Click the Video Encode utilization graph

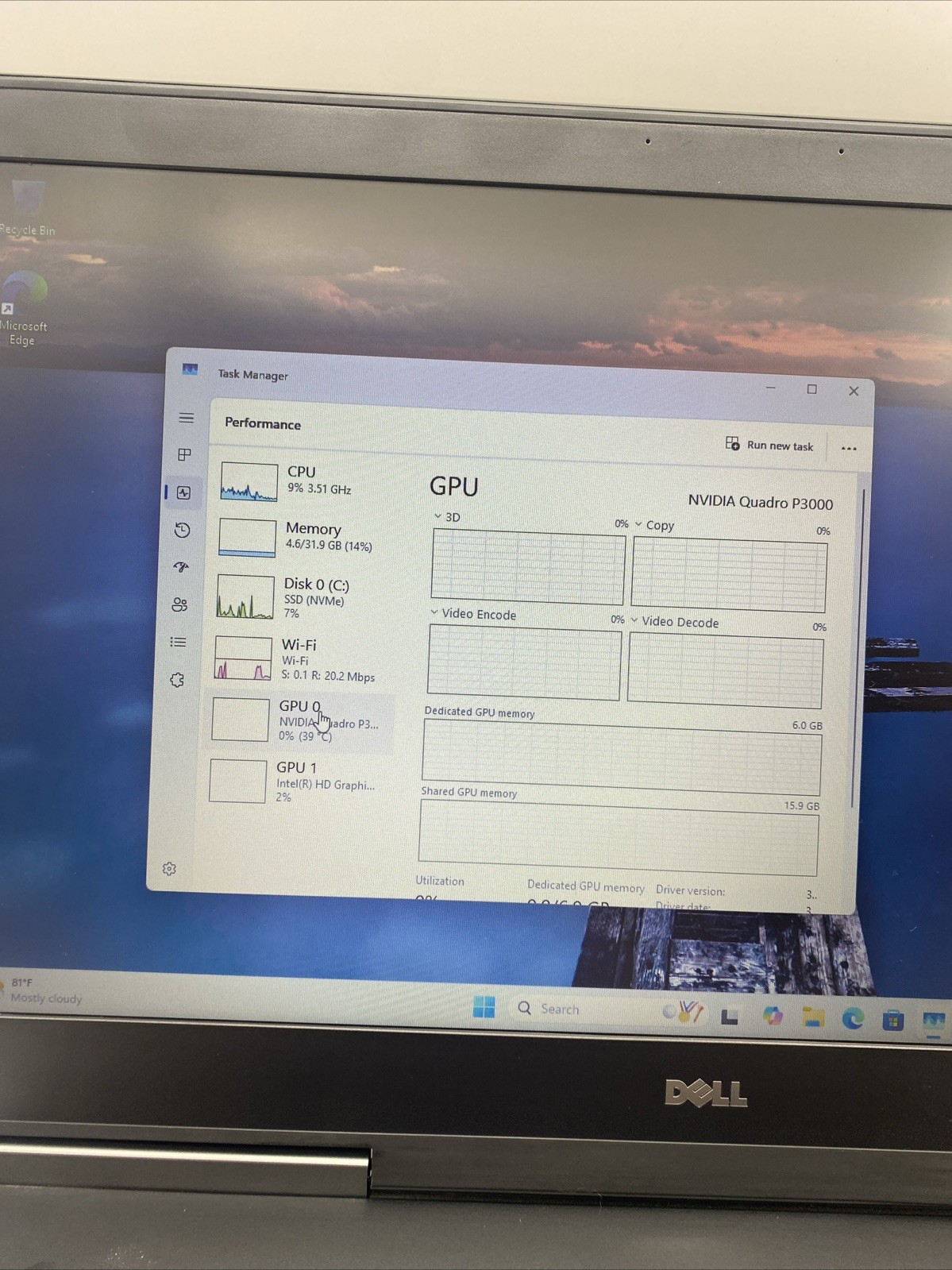click(x=524, y=662)
